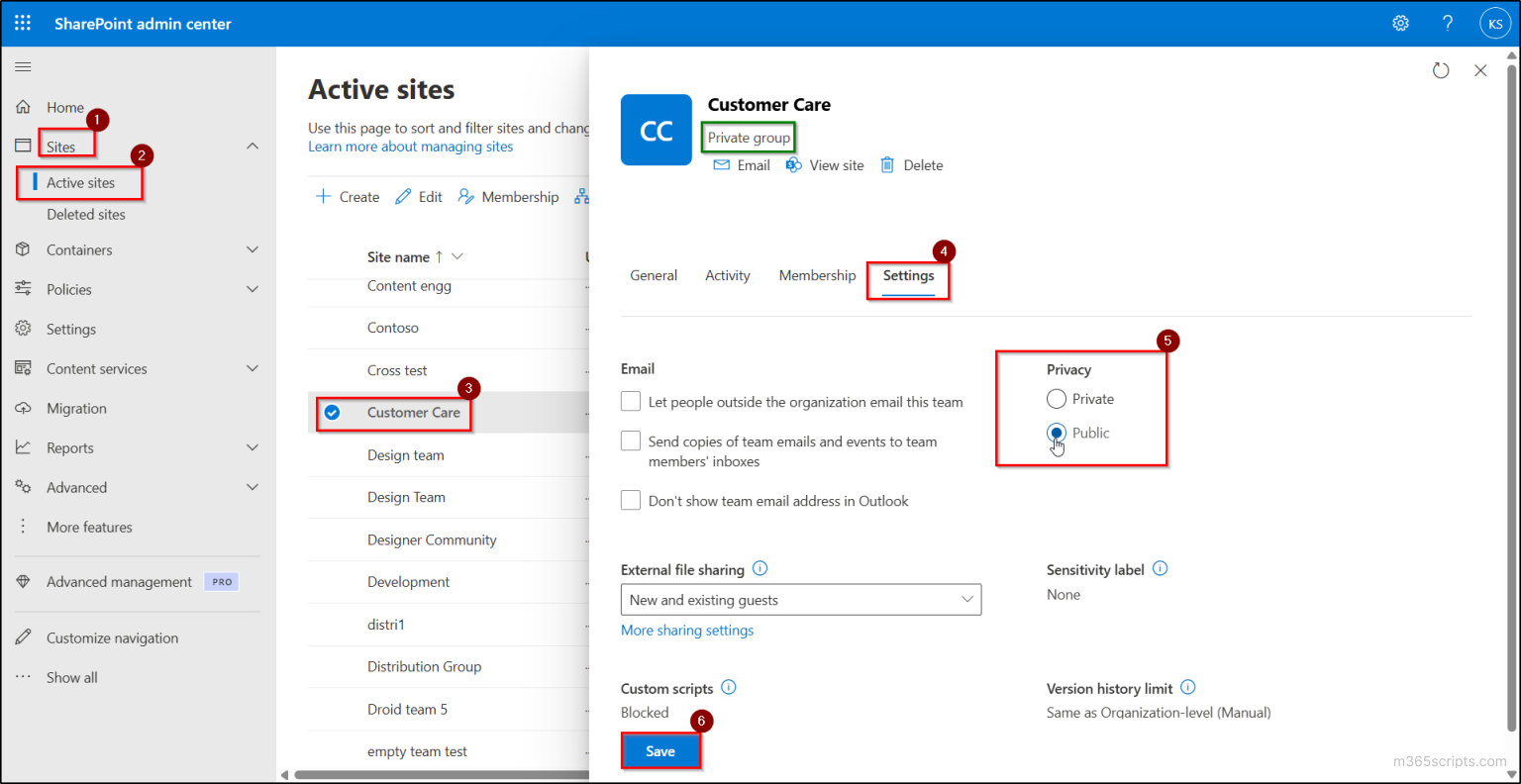
Task: Open the Microsoft 365 app launcher
Action: click(x=22, y=22)
